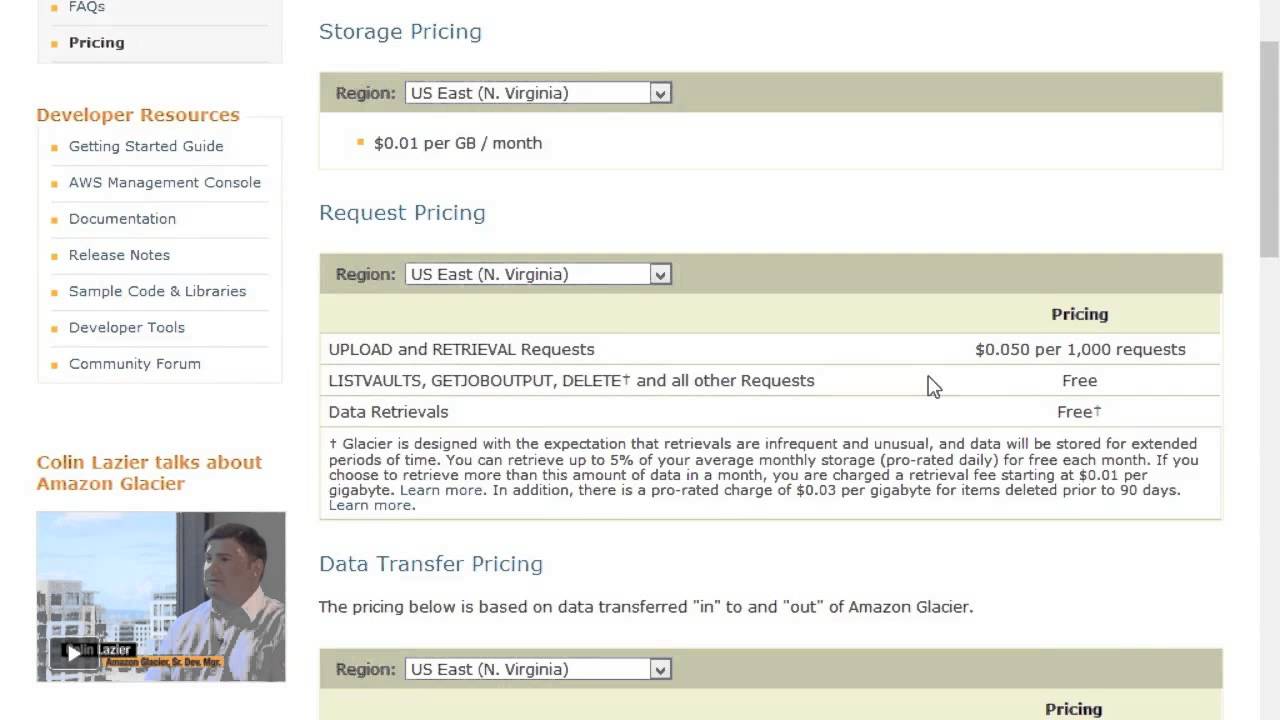Open Data Transfer Pricing region dropdown
This screenshot has width=1280, height=720.
coord(538,669)
